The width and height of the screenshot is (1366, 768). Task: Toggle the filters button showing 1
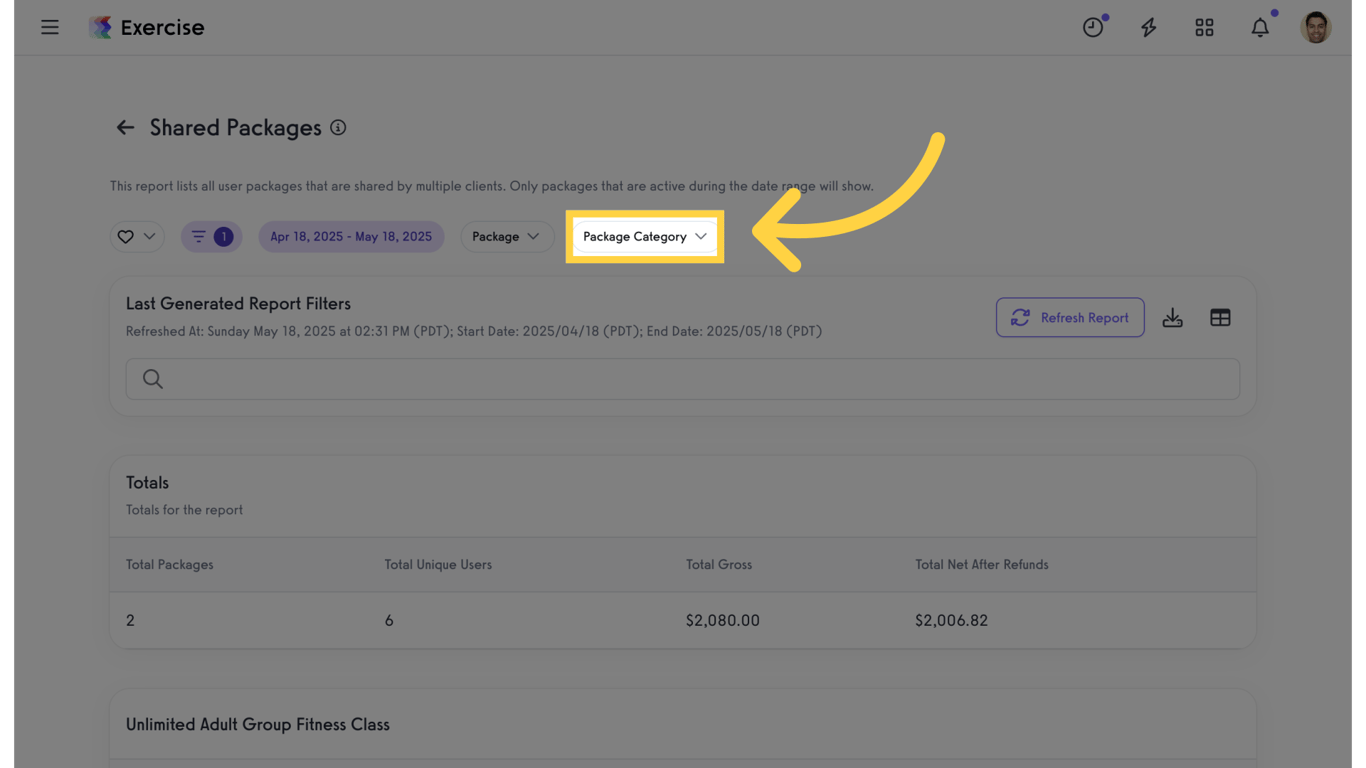pyautogui.click(x=211, y=237)
